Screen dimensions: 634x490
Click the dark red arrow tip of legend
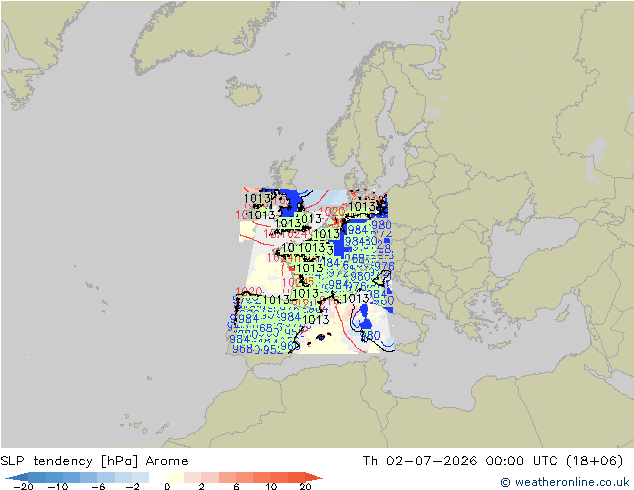[x=314, y=477]
